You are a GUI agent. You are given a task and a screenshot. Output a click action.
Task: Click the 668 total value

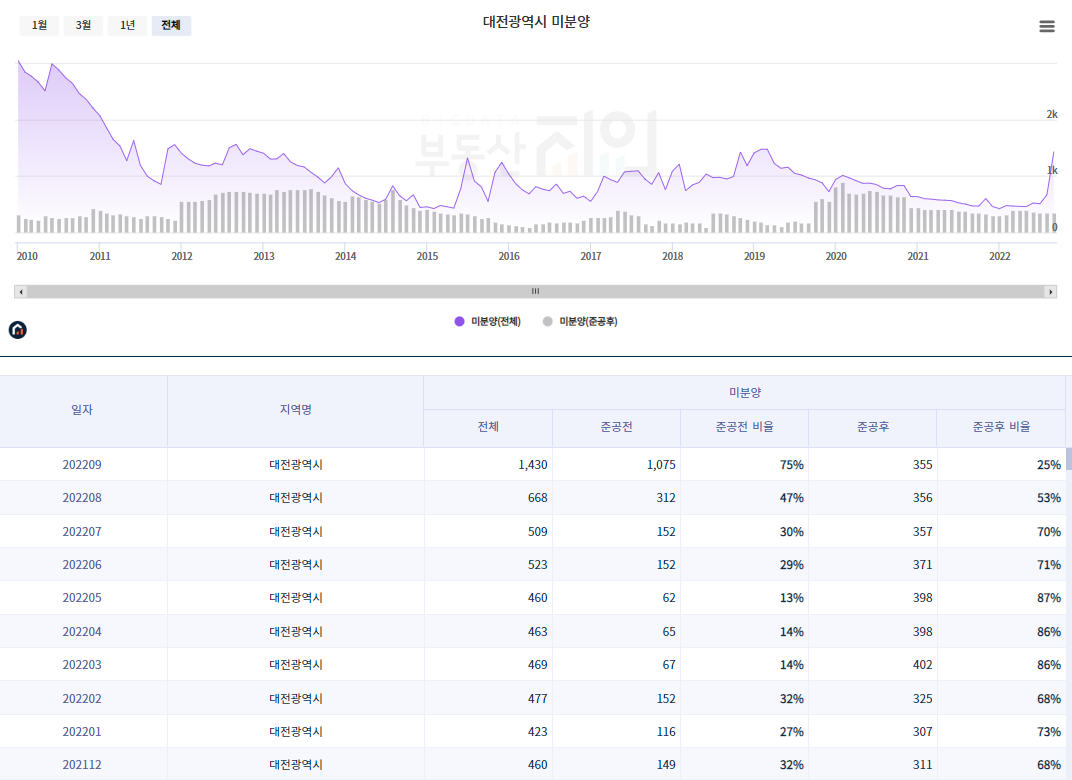pos(537,498)
